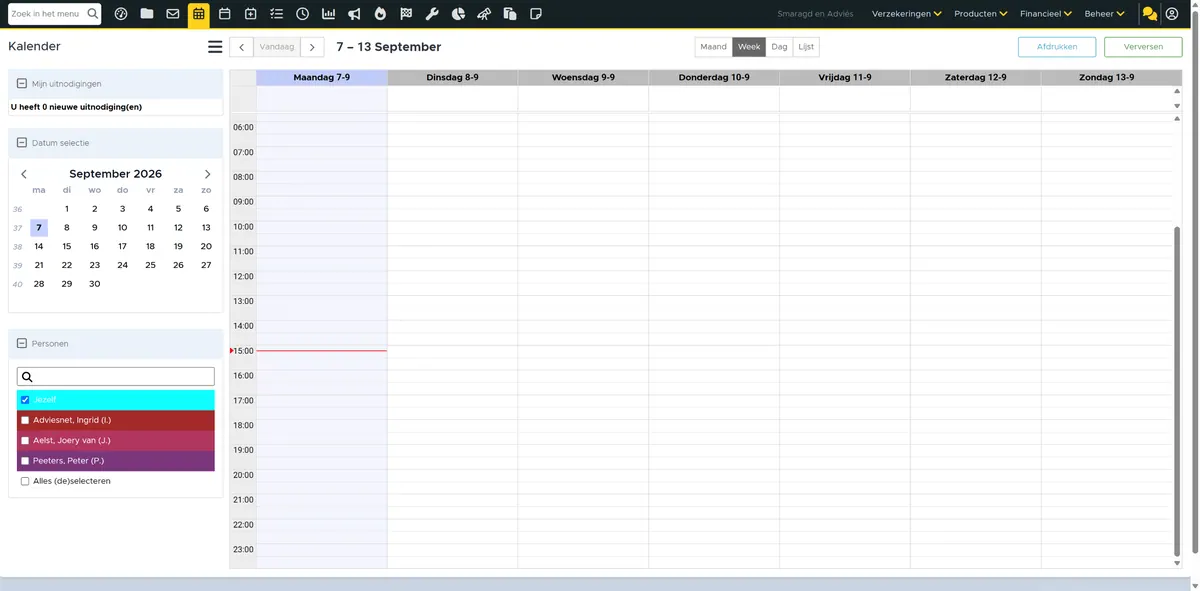Check the Peeters, Peter checkbox
Screen dimensions: 1200x591
point(25,461)
